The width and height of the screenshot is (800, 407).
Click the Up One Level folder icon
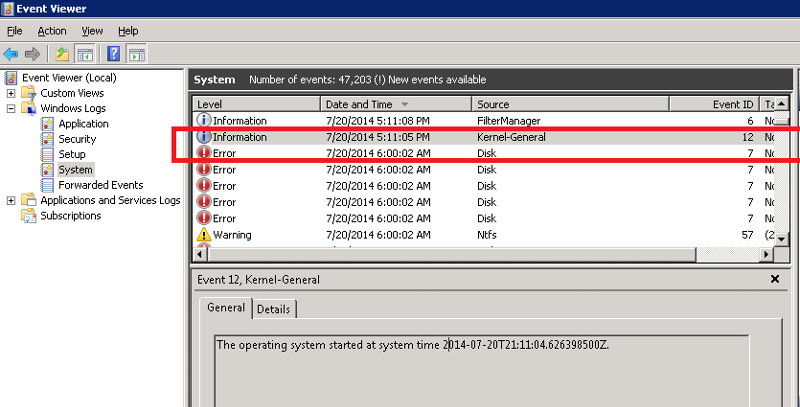pyautogui.click(x=62, y=54)
